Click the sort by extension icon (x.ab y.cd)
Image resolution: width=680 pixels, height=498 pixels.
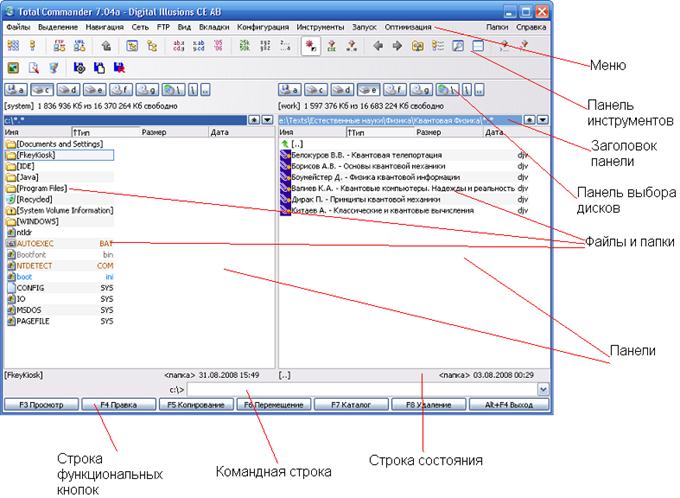click(198, 46)
